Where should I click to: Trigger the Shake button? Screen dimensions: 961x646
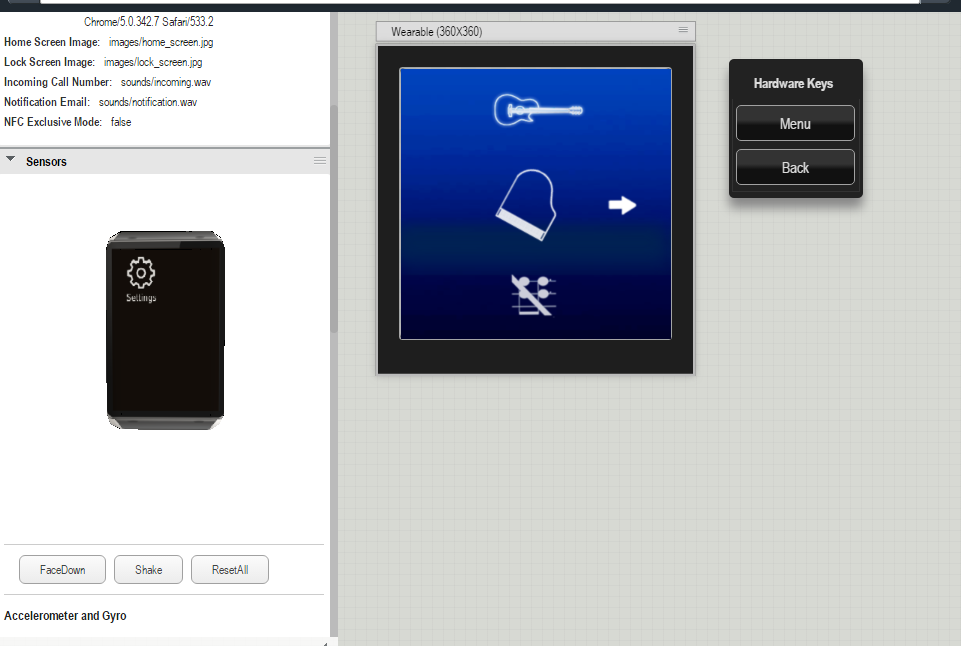click(x=149, y=570)
